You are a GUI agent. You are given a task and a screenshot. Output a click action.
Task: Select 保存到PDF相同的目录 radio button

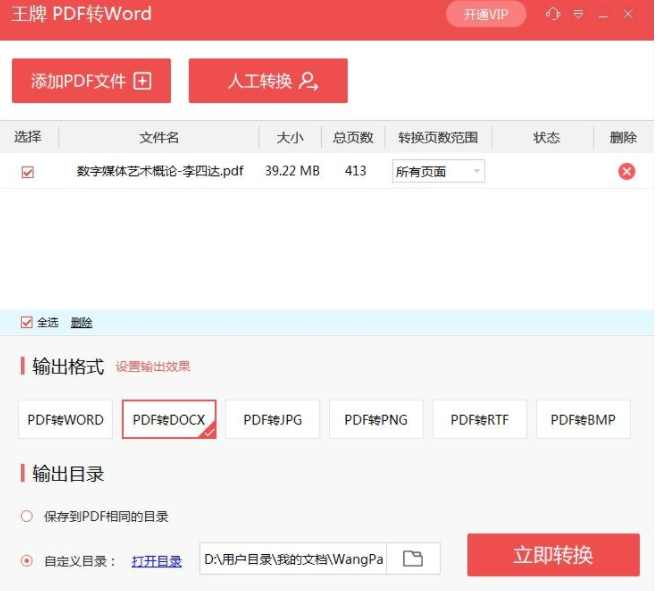[27, 516]
